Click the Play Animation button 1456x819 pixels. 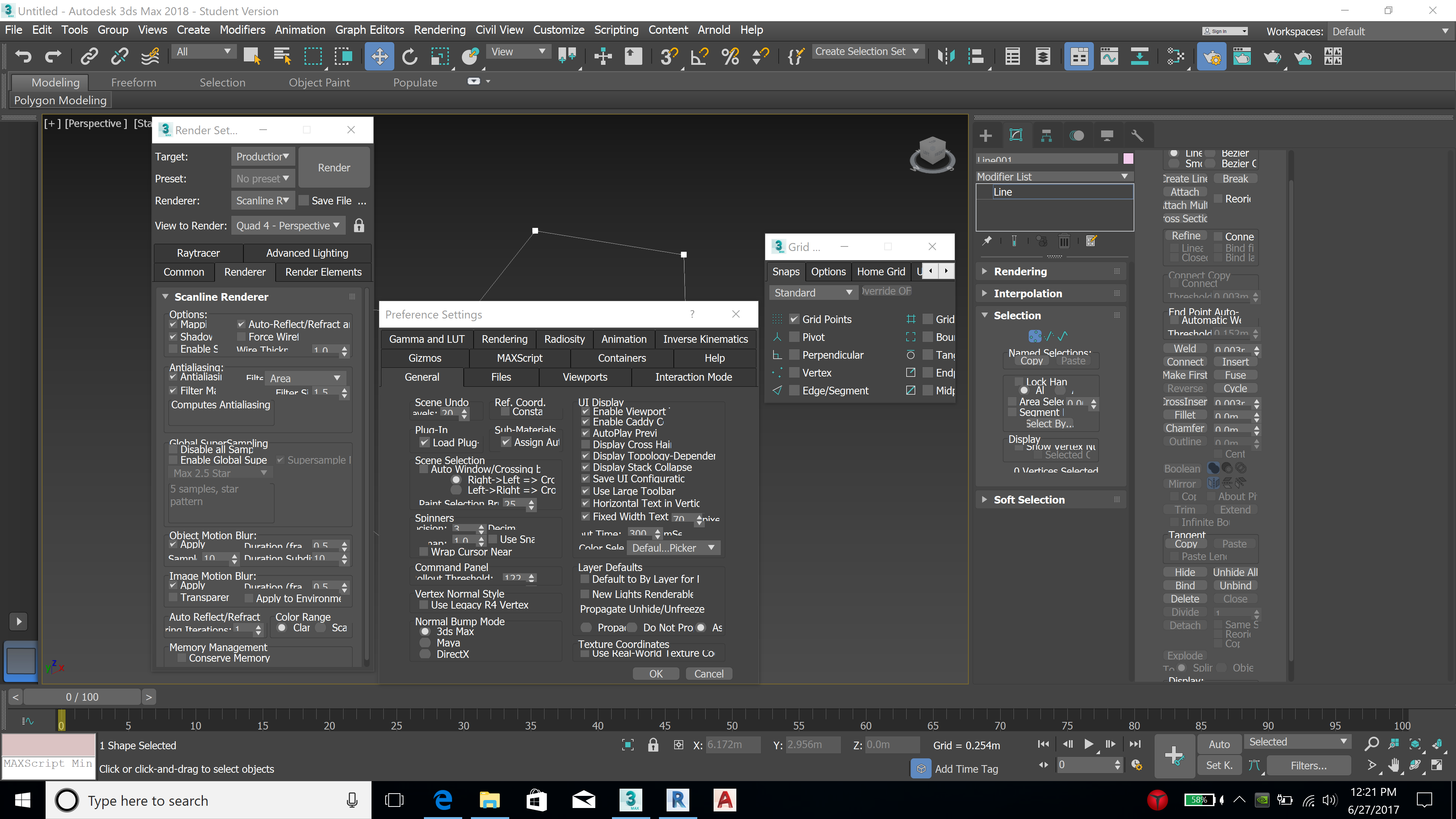(1088, 744)
